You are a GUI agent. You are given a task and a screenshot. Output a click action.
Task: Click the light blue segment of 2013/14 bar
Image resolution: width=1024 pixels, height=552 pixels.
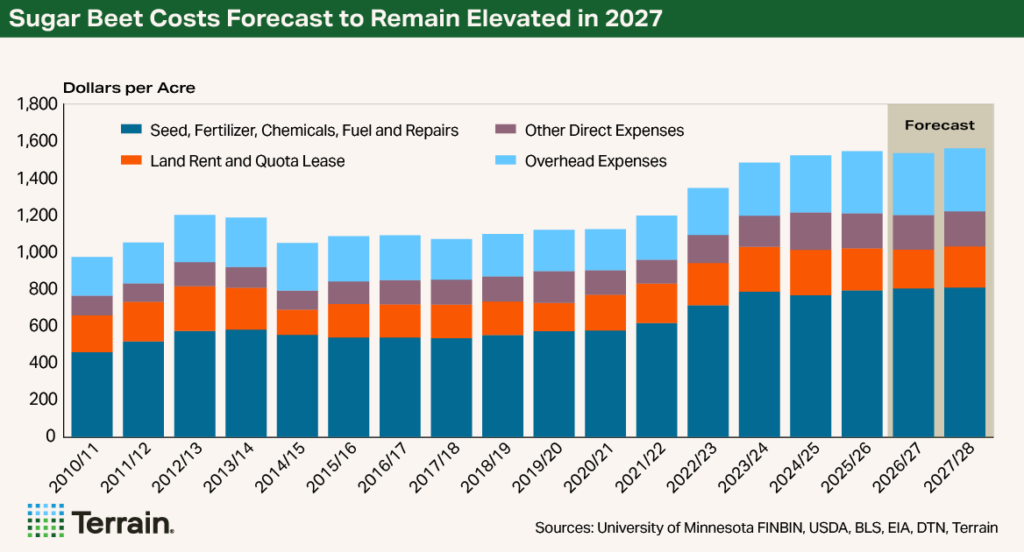point(246,242)
